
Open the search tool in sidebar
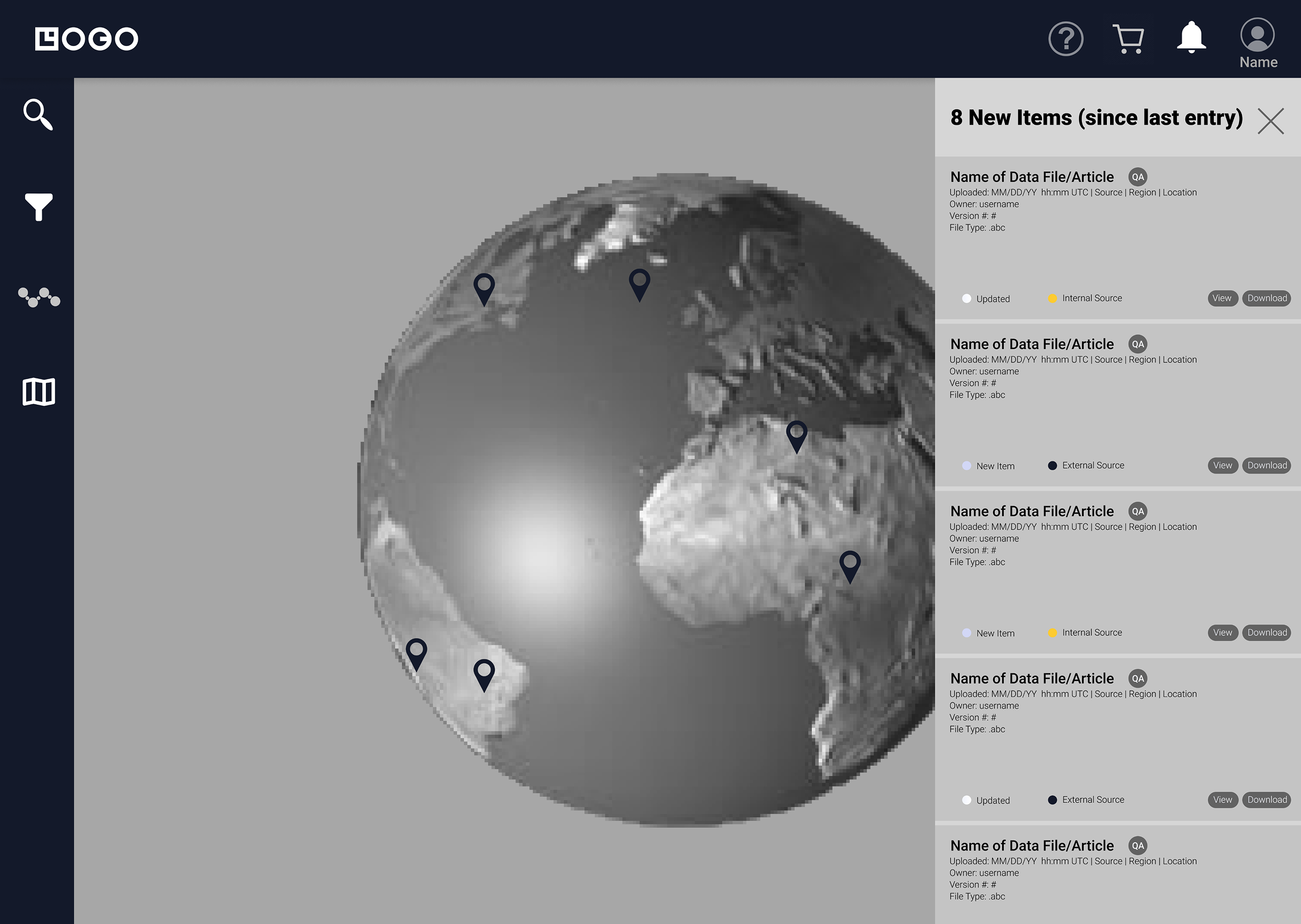pos(38,114)
